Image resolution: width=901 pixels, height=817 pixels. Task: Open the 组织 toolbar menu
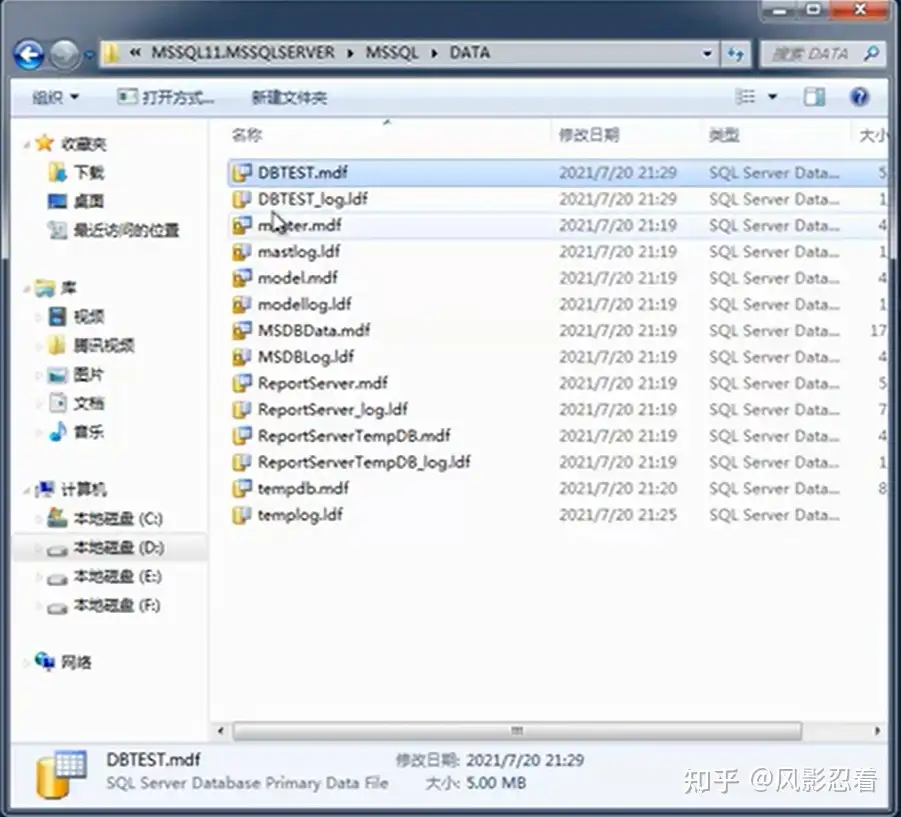[x=55, y=97]
